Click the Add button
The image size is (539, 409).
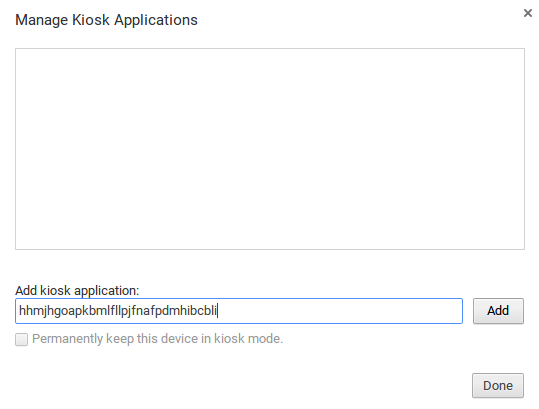[498, 311]
